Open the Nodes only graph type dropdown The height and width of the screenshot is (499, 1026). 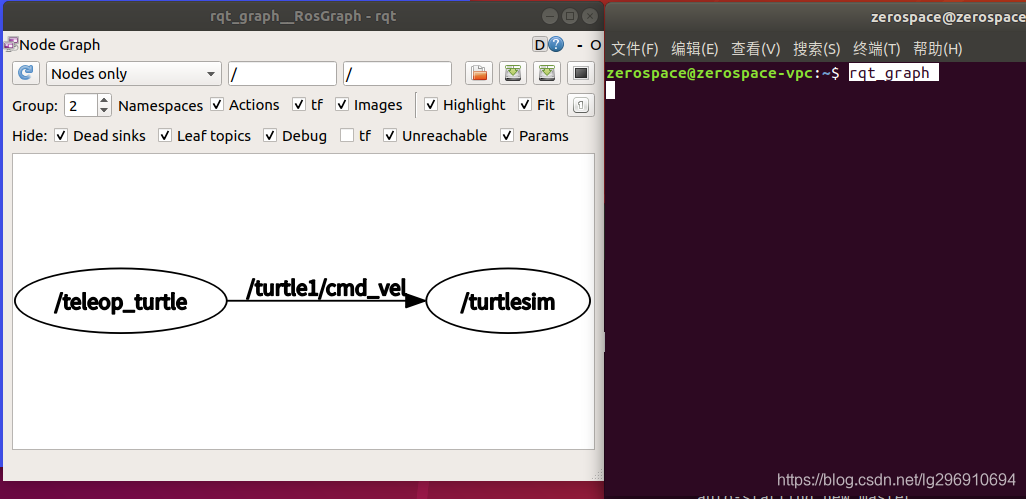pyautogui.click(x=133, y=74)
